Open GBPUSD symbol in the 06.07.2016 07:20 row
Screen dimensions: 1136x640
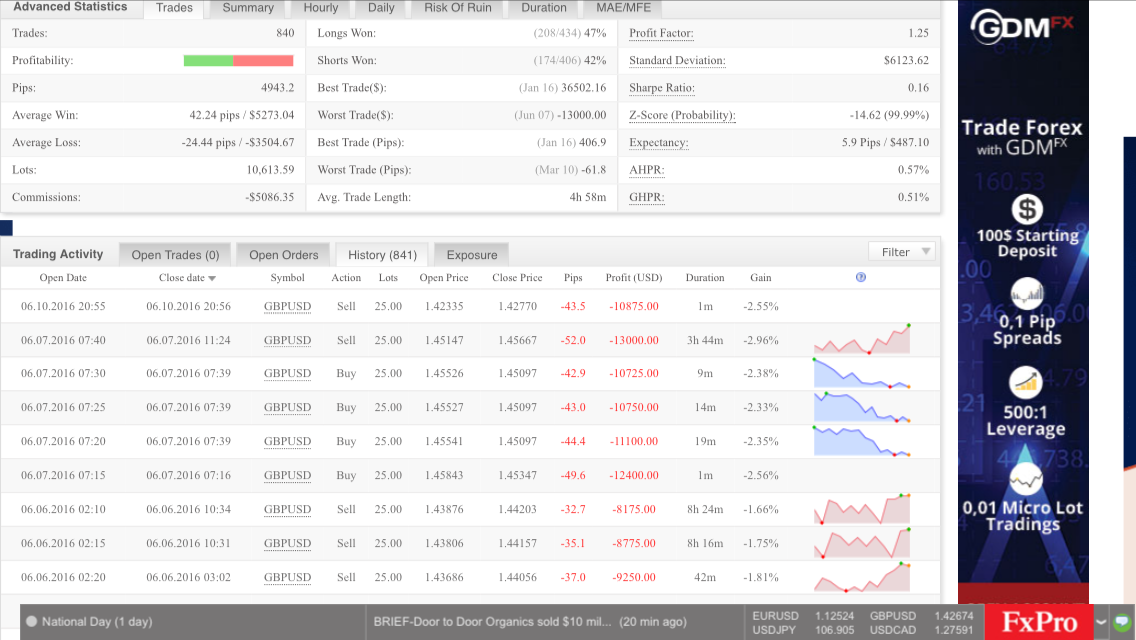coord(287,441)
